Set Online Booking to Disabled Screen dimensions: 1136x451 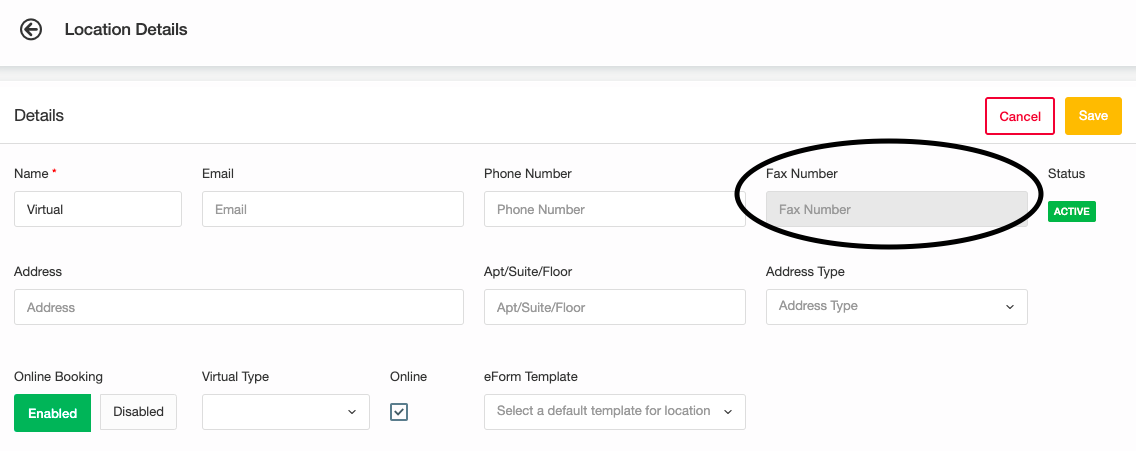[138, 412]
